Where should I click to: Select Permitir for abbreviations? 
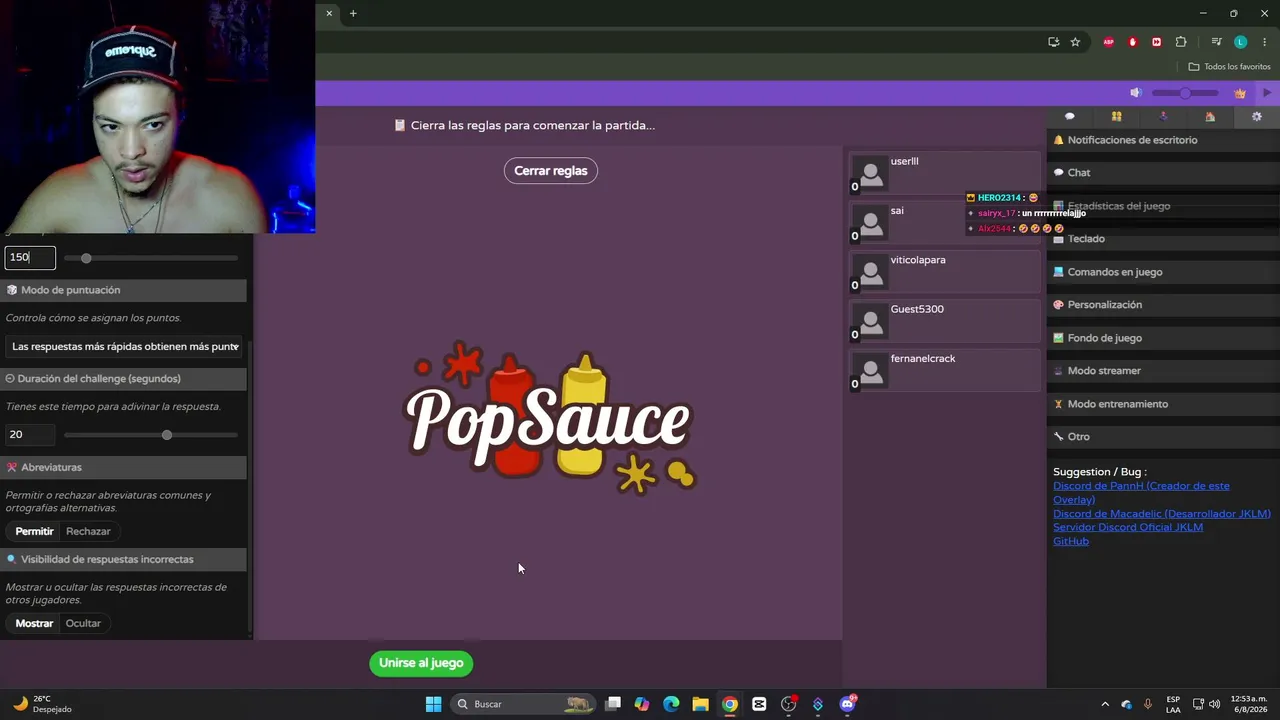(x=35, y=531)
